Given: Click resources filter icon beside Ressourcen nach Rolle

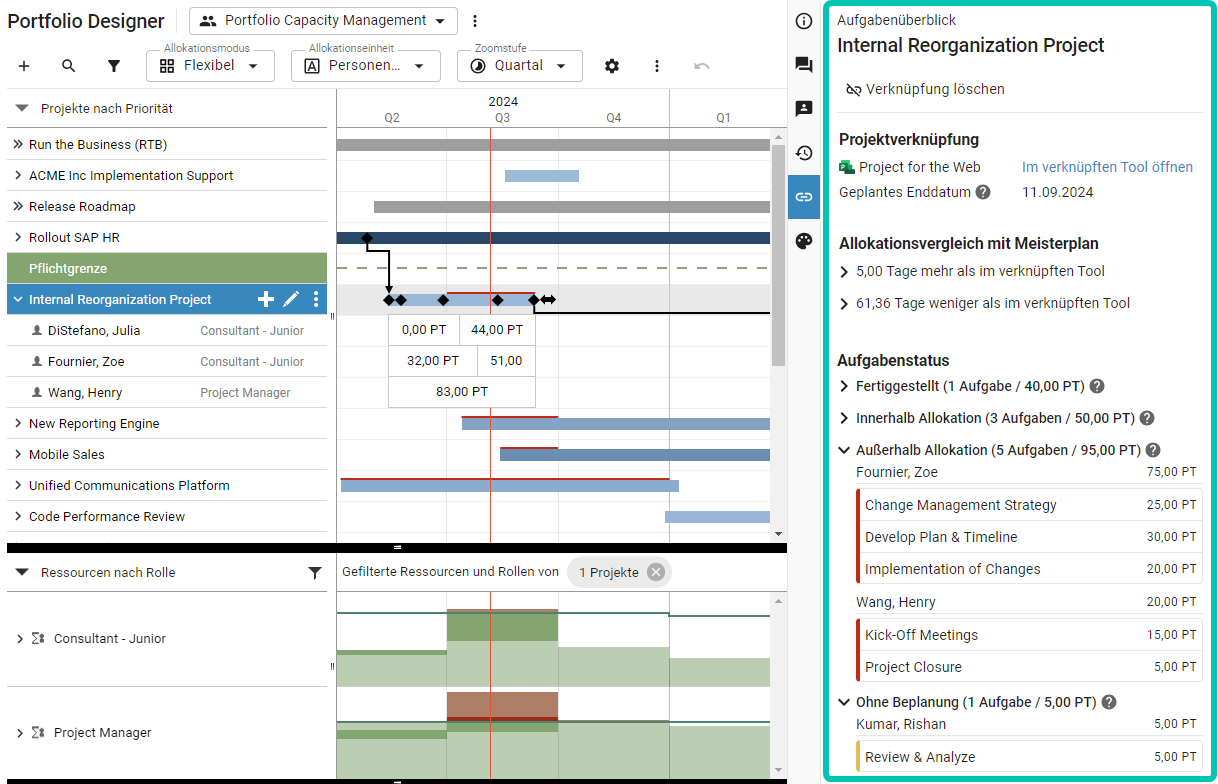Looking at the screenshot, I should point(315,573).
